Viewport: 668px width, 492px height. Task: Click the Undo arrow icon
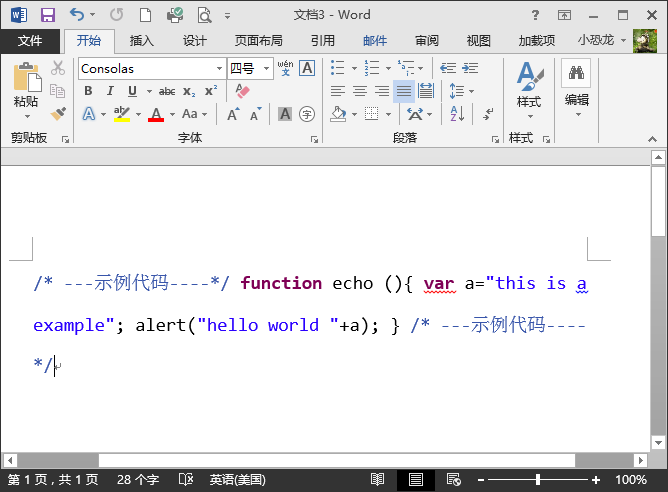coord(77,14)
